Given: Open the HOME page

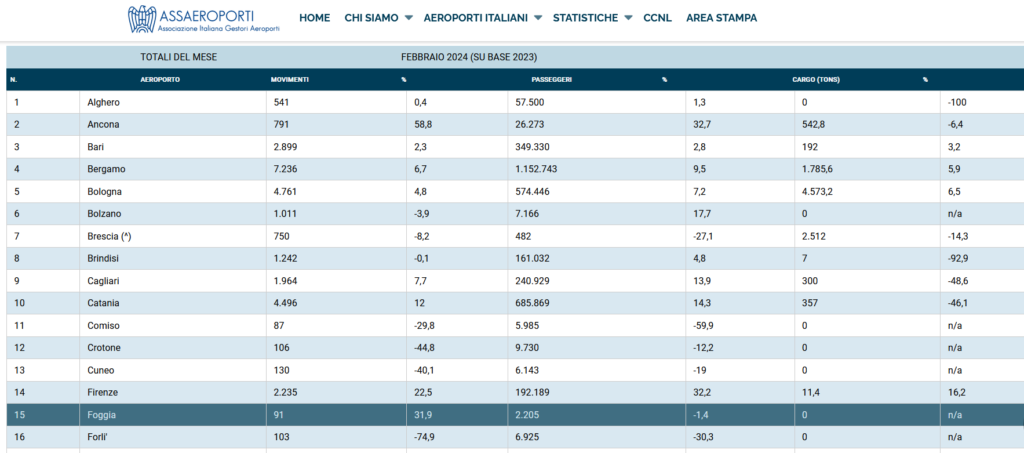Looking at the screenshot, I should click(x=315, y=18).
